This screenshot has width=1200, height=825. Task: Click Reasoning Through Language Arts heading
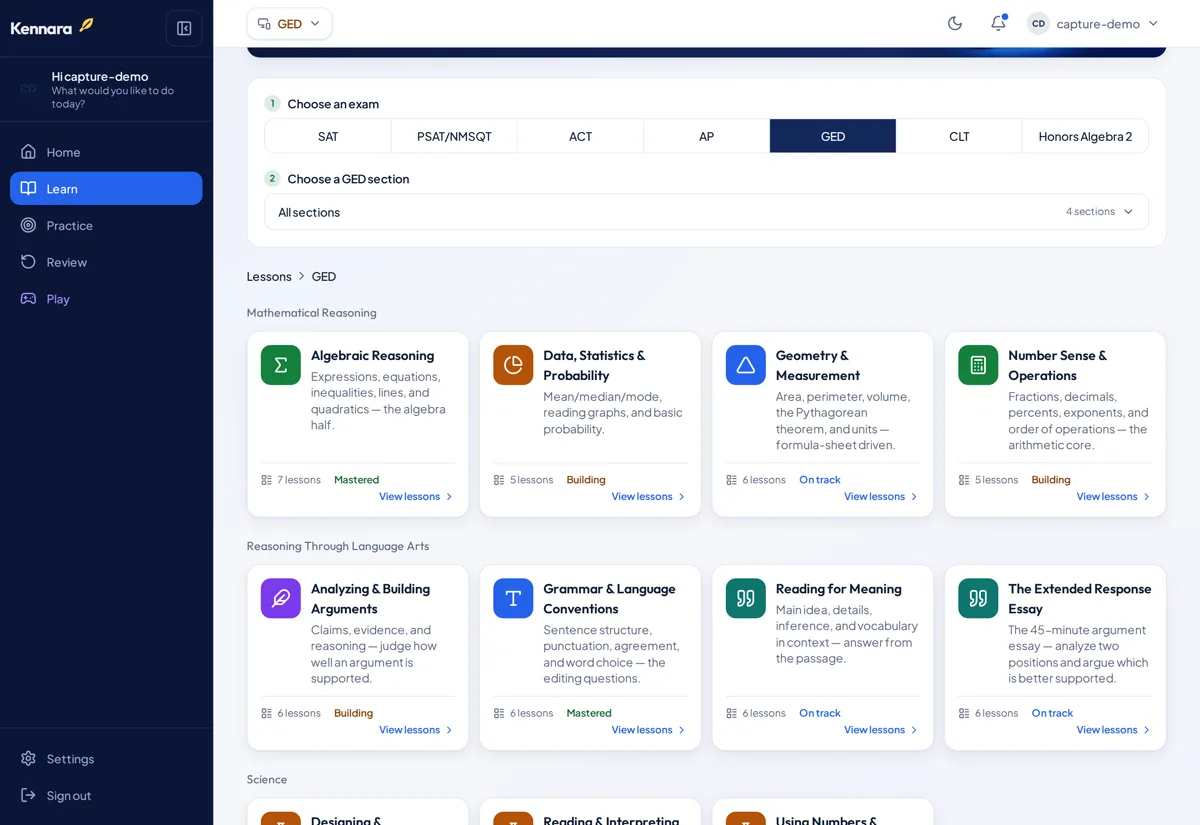click(x=338, y=546)
